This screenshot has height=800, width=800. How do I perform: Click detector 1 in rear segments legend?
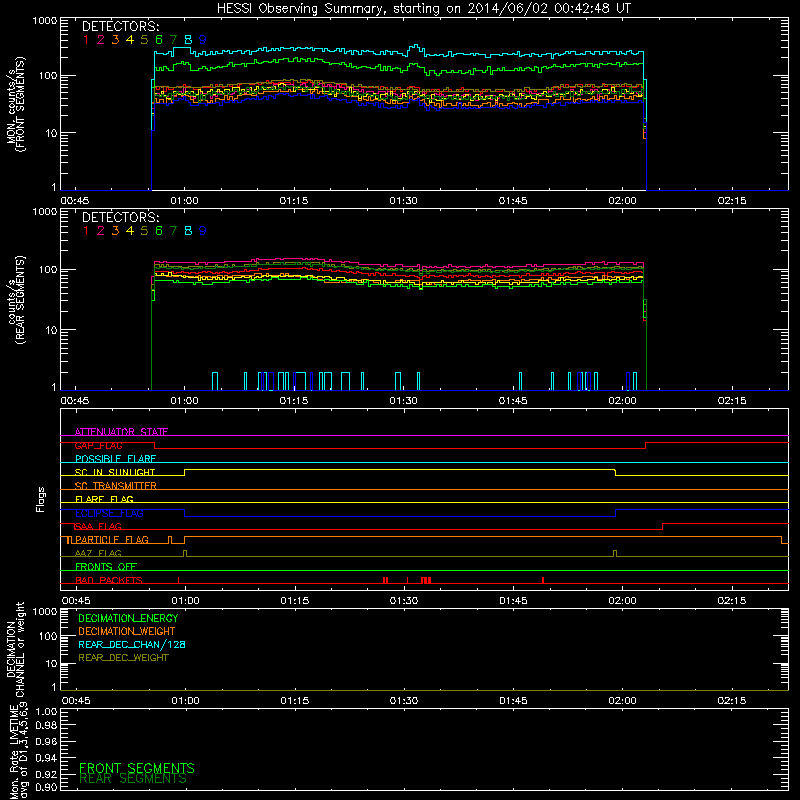86,231
